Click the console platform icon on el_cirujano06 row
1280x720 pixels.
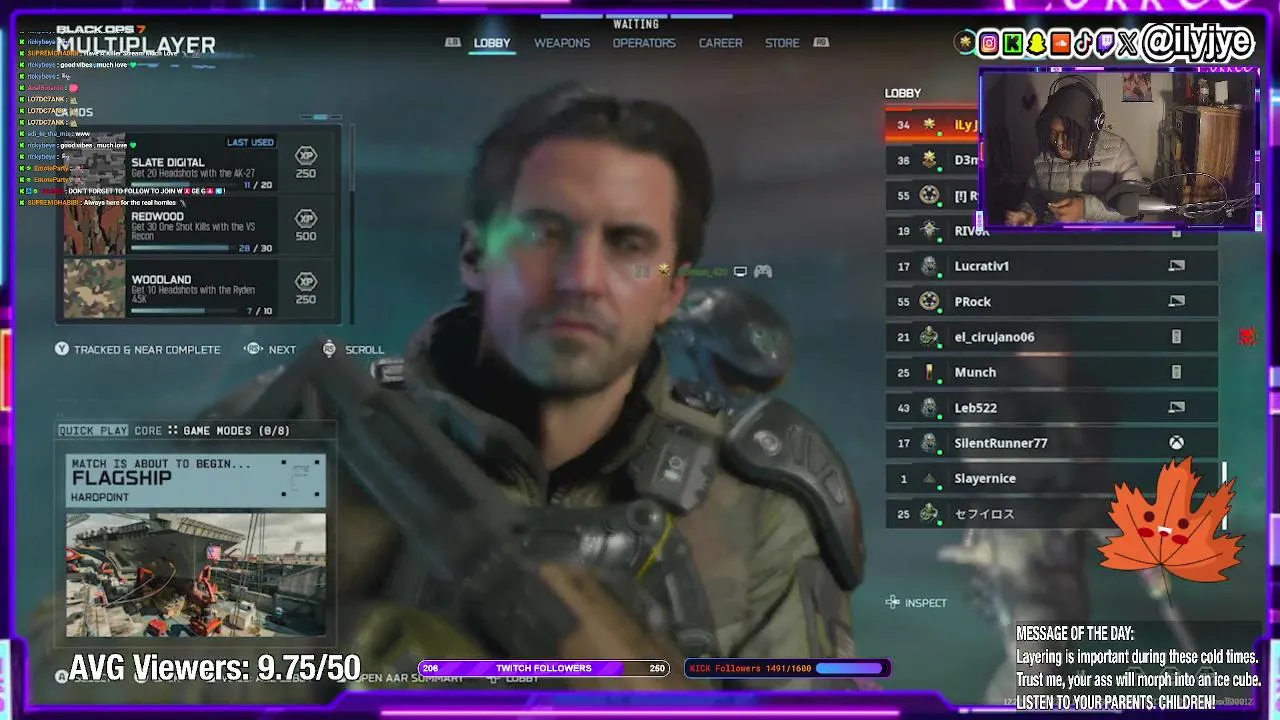[x=1176, y=337]
